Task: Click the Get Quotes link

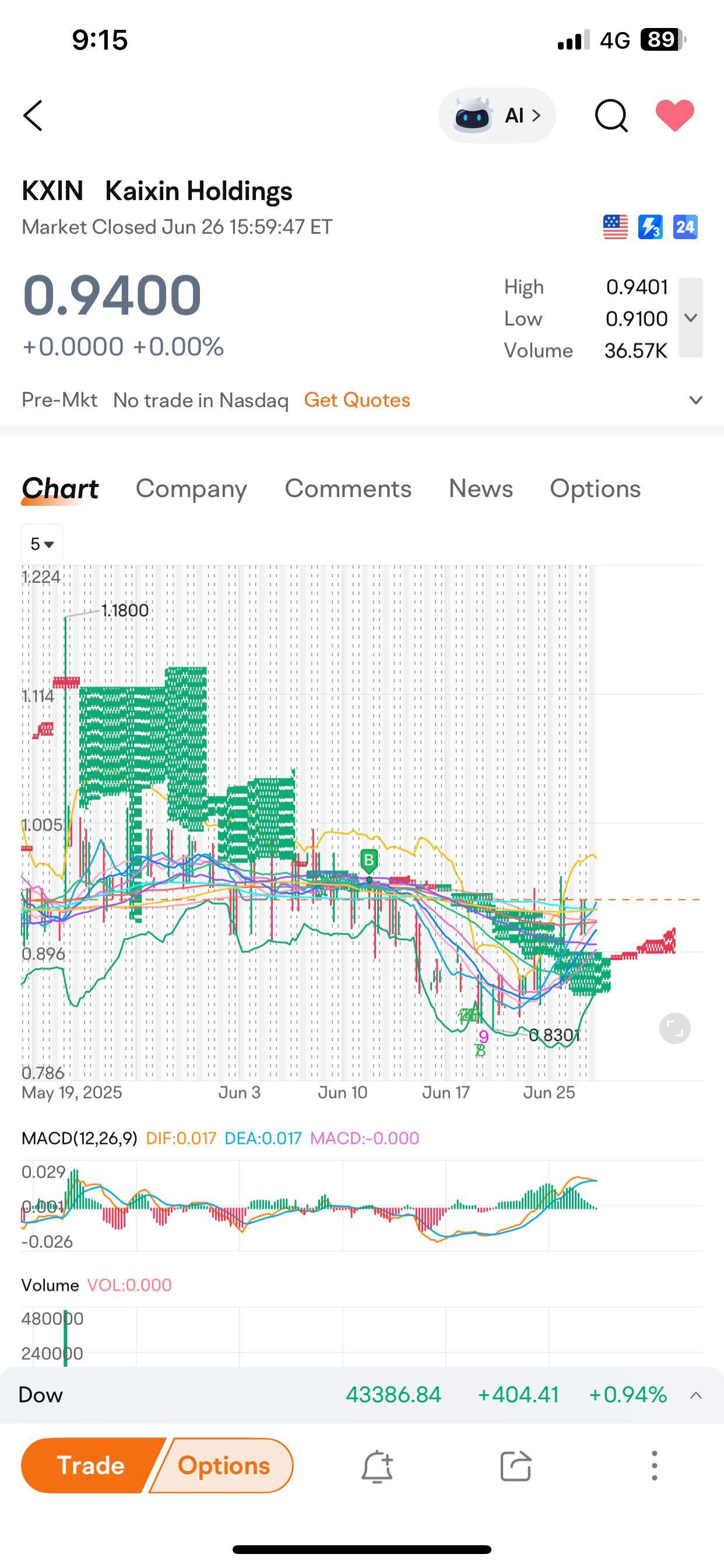Action: pos(357,400)
